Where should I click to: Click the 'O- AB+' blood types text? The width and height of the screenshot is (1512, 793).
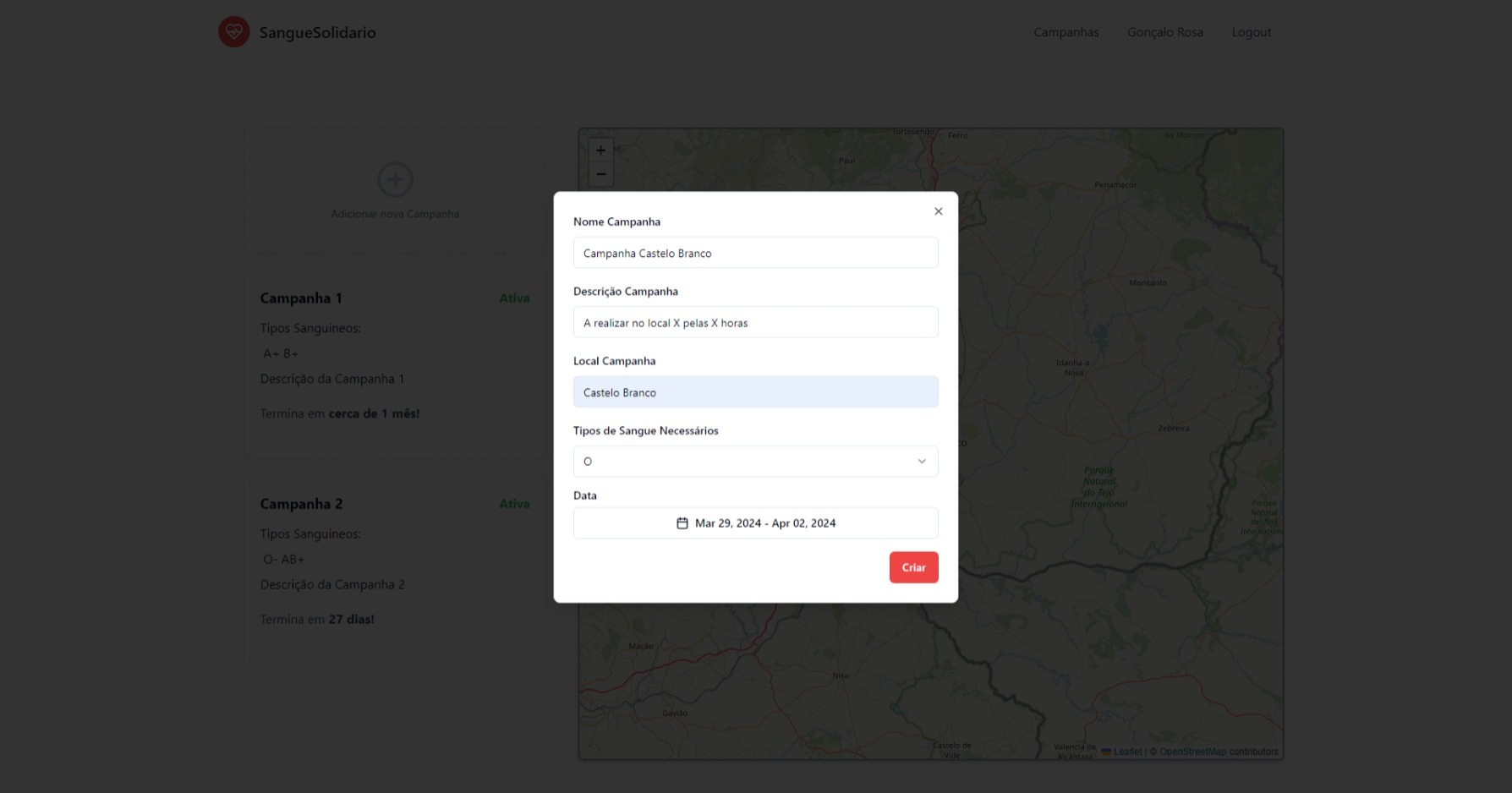tap(283, 559)
